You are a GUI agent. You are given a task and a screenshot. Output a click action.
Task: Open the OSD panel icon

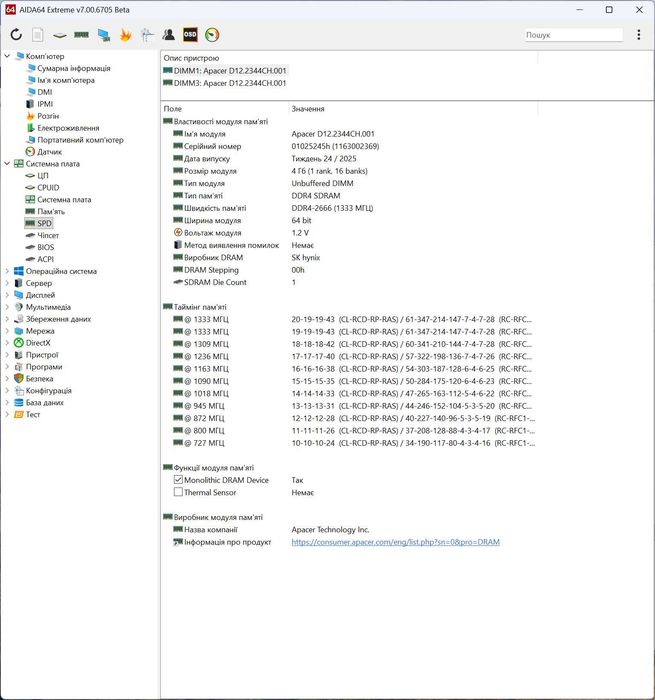click(190, 35)
